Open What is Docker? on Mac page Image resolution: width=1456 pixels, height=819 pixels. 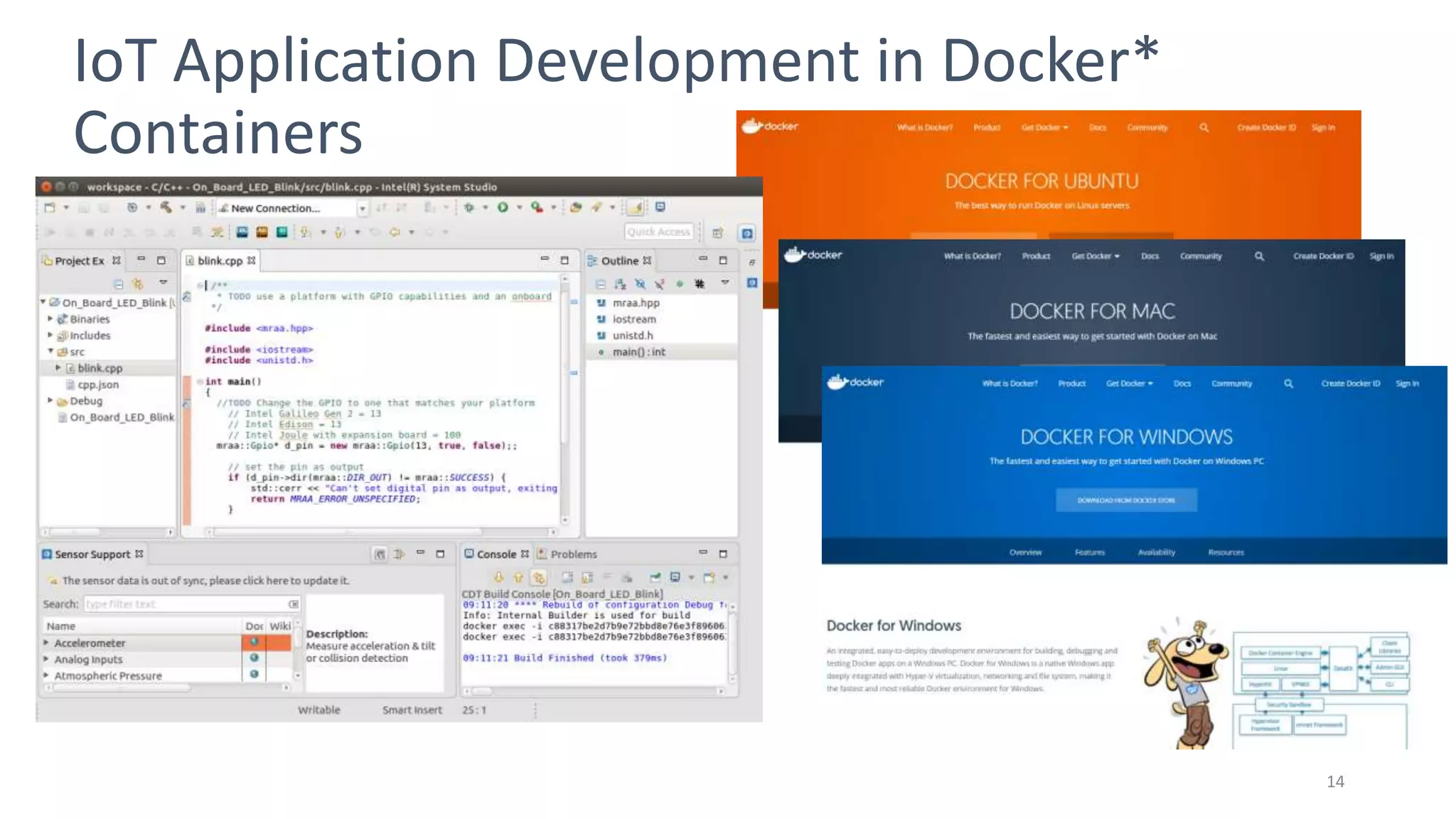click(x=972, y=256)
